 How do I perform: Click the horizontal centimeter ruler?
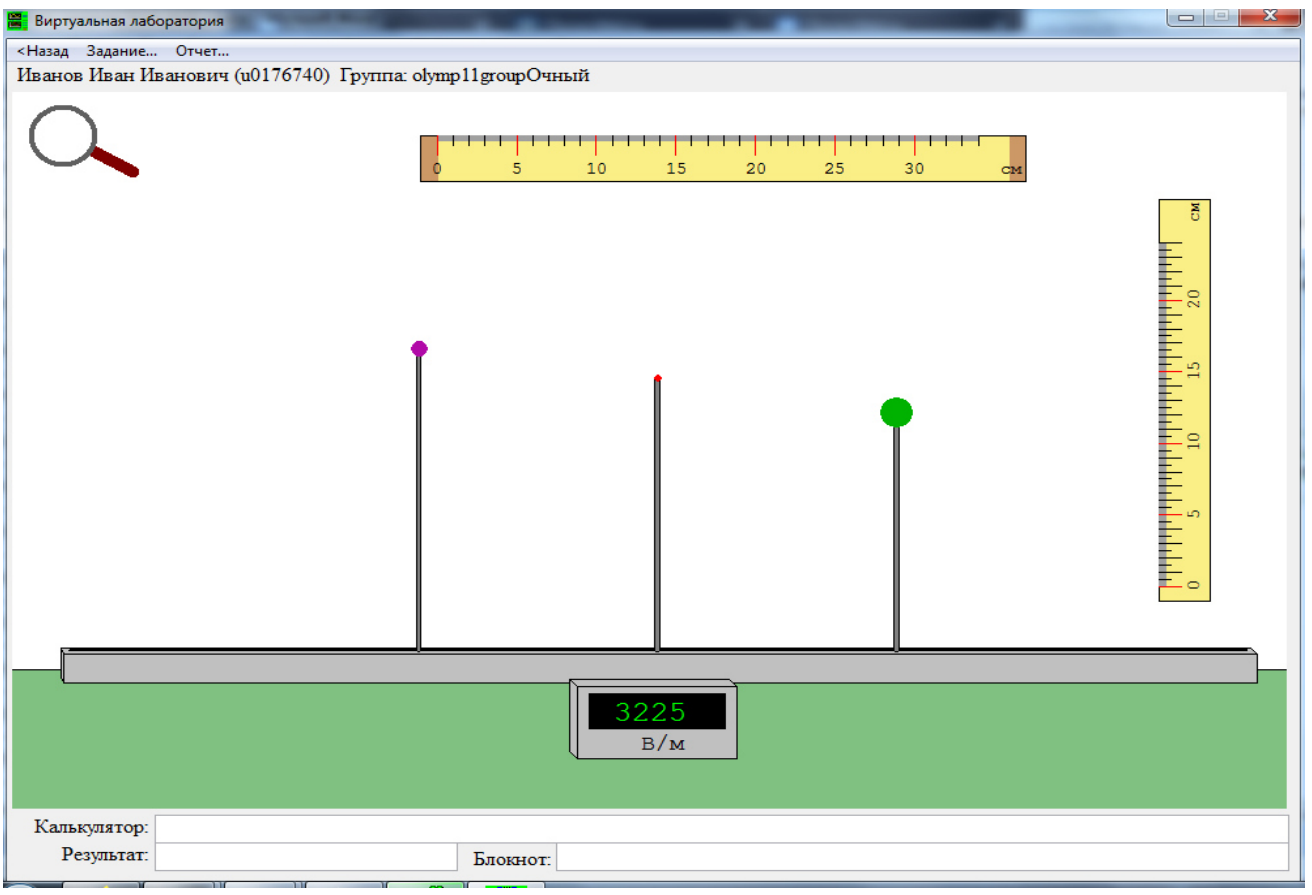tap(723, 158)
